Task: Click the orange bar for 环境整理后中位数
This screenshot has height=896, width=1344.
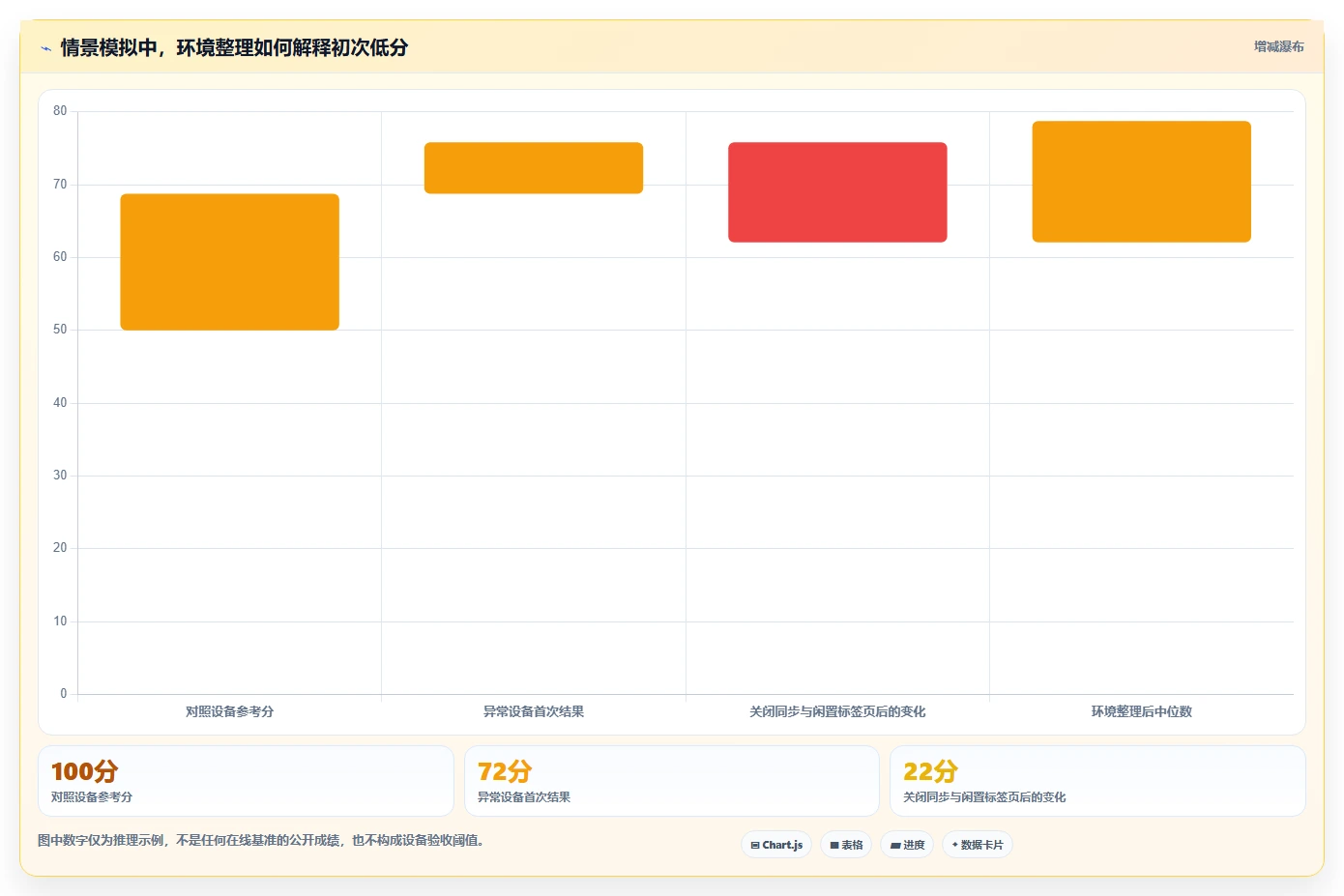Action: 1142,182
